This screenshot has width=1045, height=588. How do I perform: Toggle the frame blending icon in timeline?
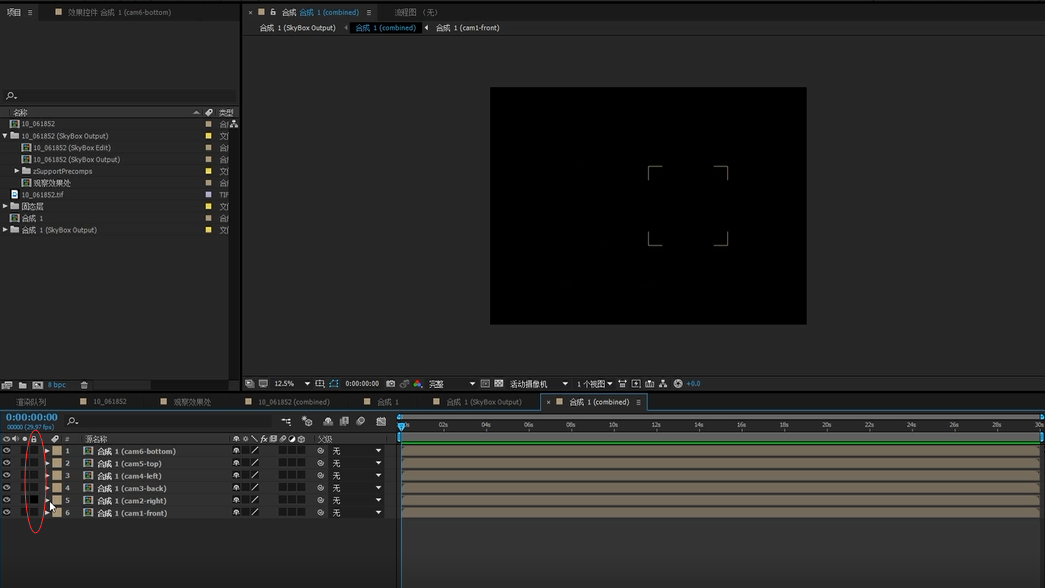[x=344, y=421]
